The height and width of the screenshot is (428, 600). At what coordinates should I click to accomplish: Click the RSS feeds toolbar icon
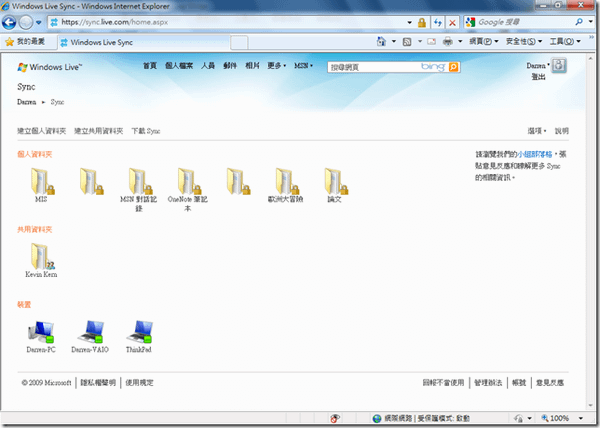click(407, 42)
